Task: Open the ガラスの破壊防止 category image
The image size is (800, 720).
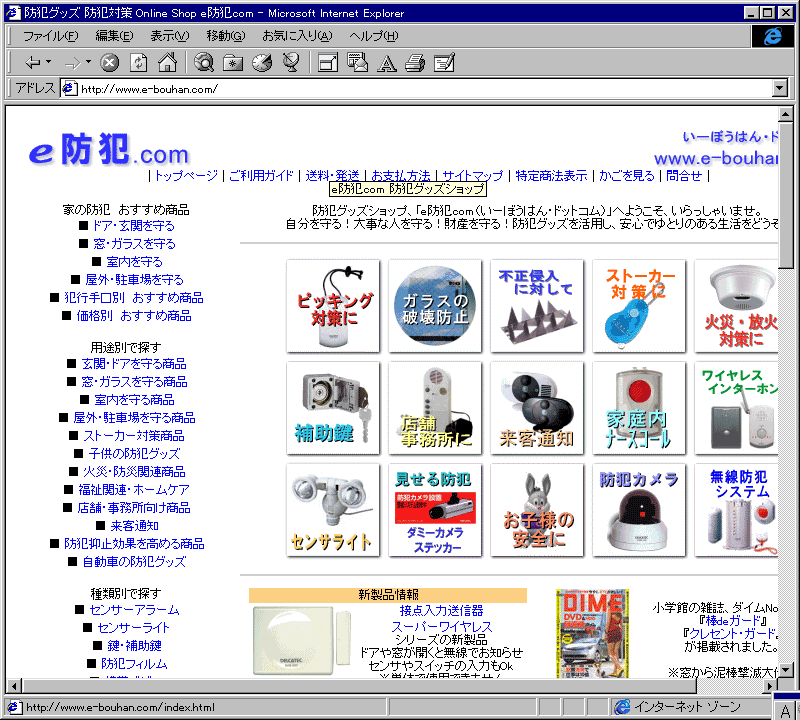Action: 435,306
